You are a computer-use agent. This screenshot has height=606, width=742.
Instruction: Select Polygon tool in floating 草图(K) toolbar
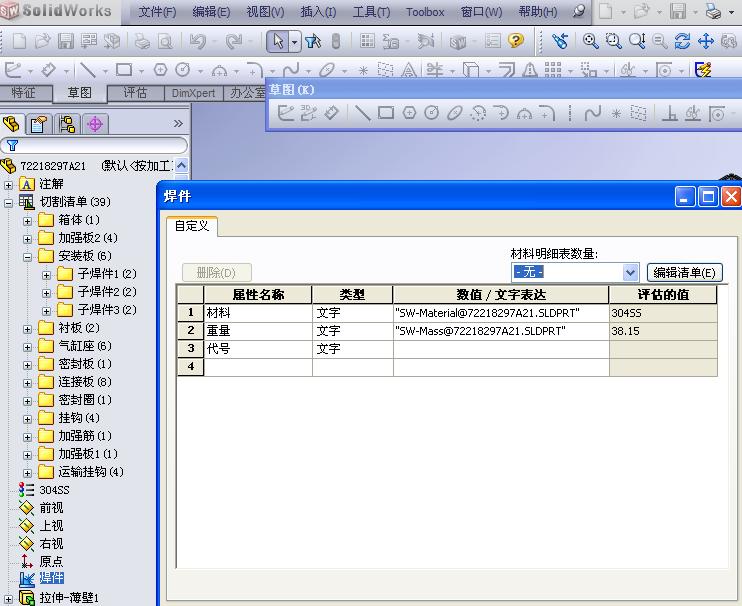409,113
